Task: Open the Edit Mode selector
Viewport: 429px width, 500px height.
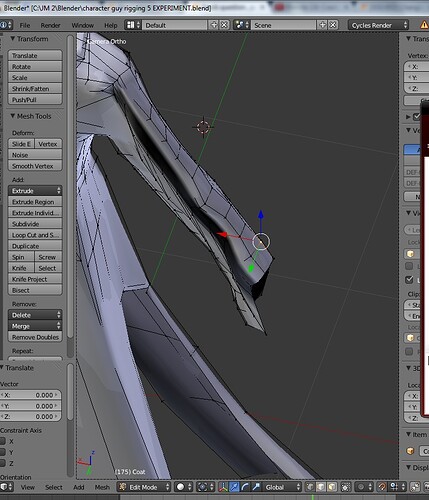Action: coord(144,487)
